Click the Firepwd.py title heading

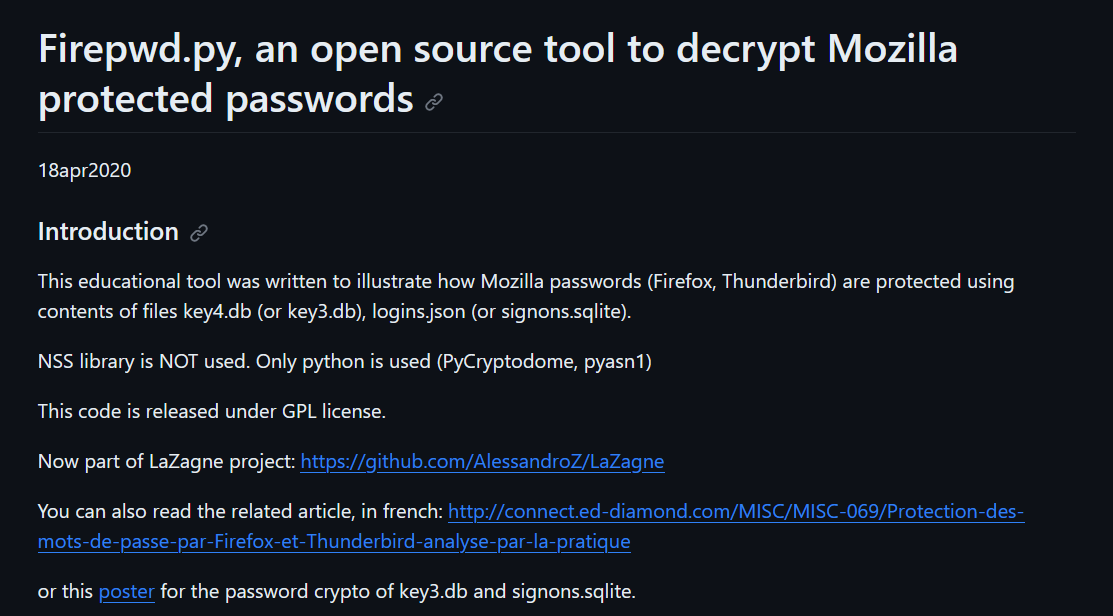coord(498,73)
